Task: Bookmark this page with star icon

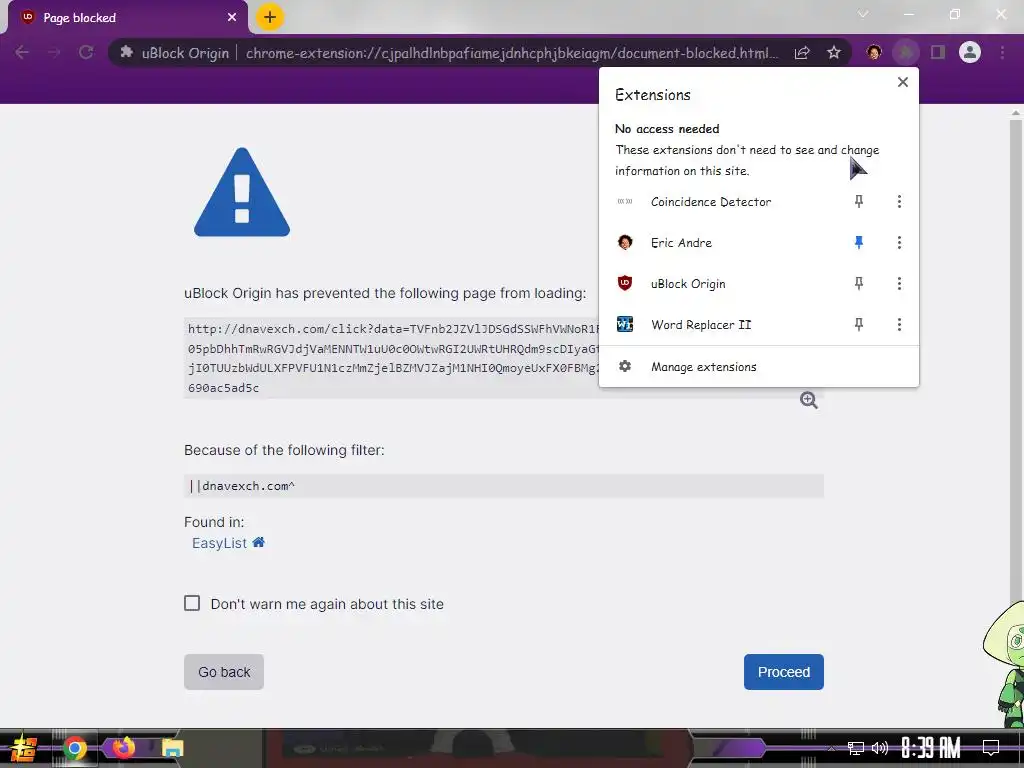Action: point(834,52)
